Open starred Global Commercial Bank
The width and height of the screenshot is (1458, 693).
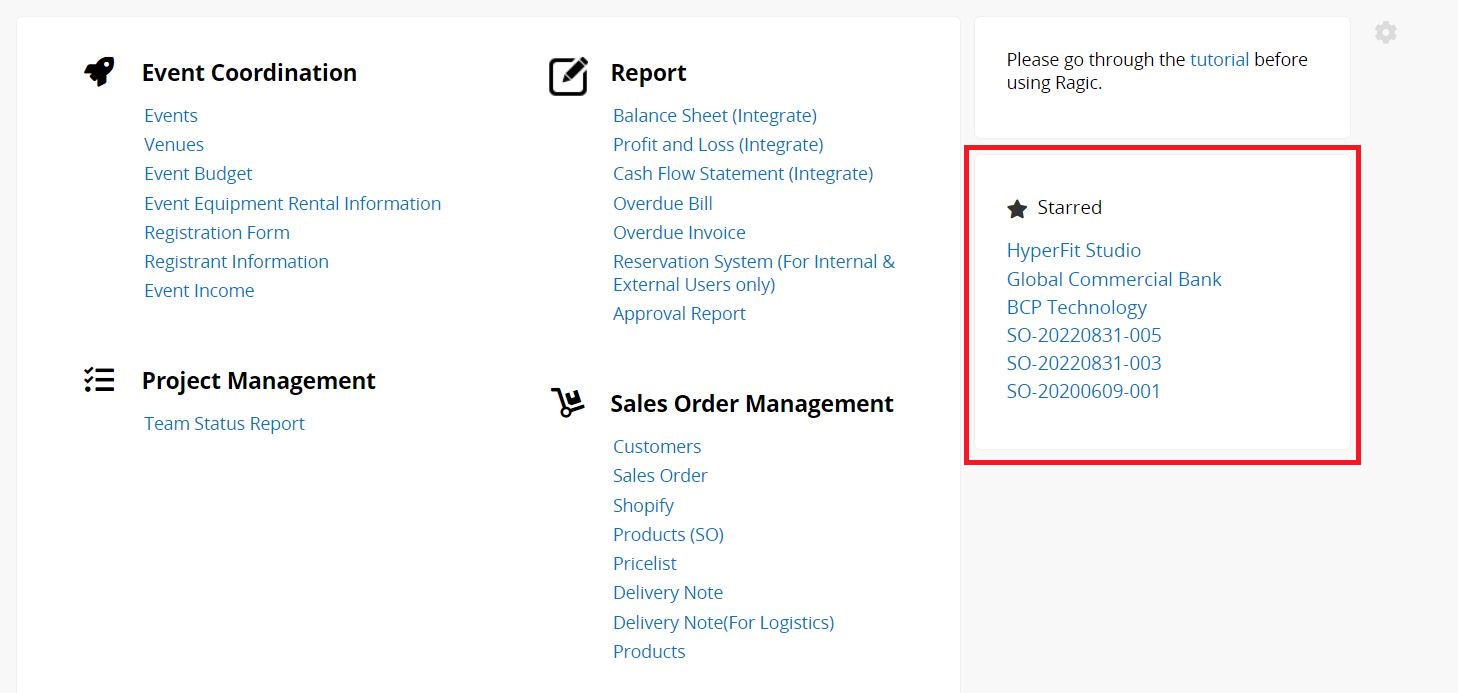[1114, 280]
